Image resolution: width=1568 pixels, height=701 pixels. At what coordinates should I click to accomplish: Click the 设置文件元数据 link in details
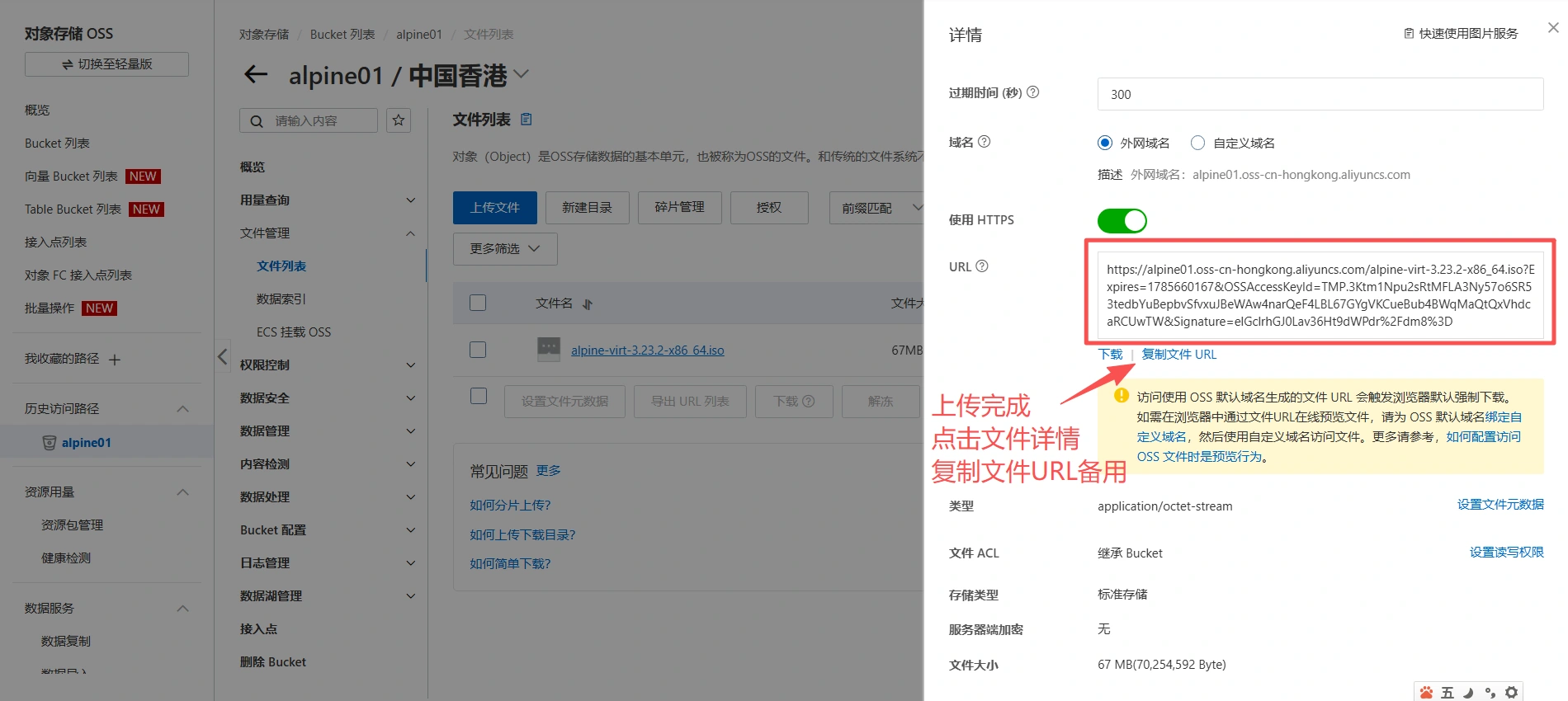[1500, 505]
